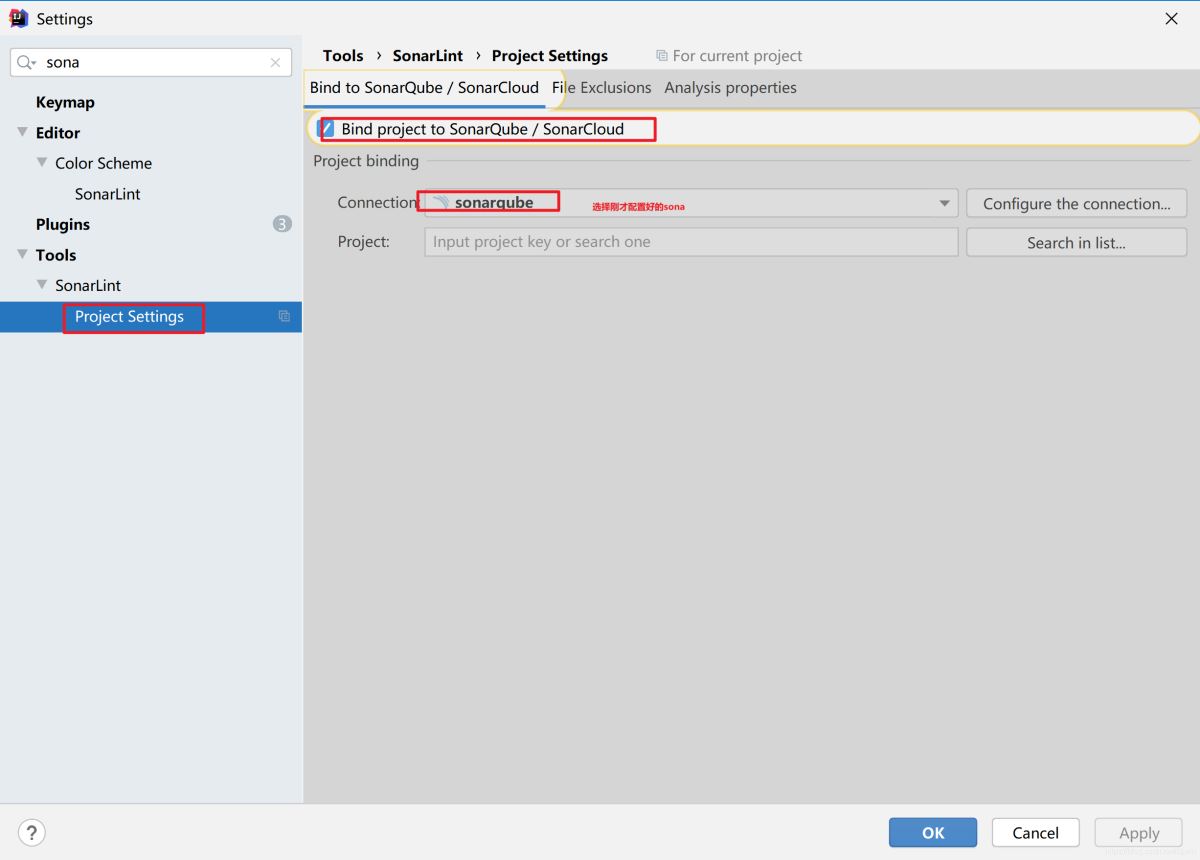Focus the settings search box
The height and width of the screenshot is (860, 1200).
151,62
